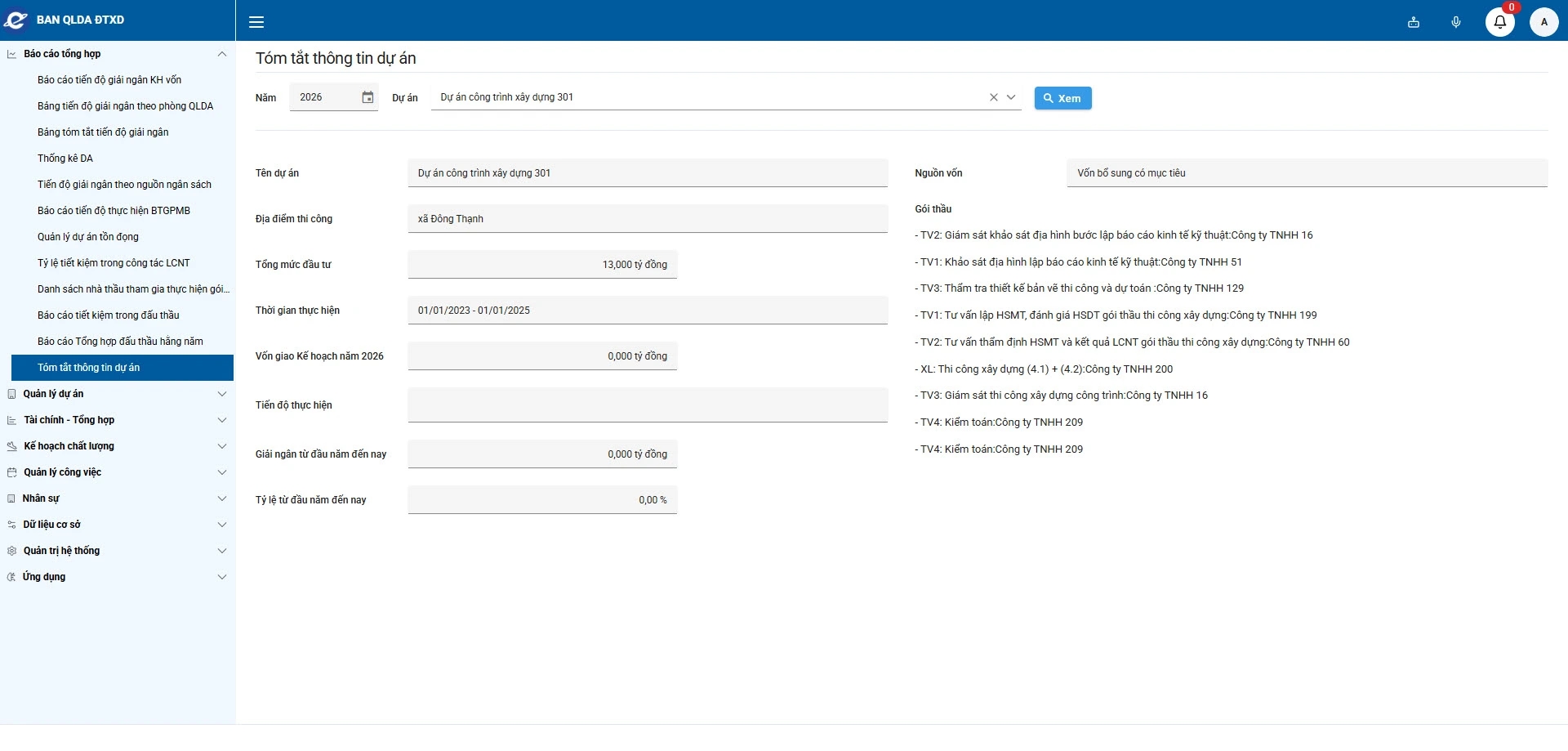1568x751 pixels.
Task: Select Quản lý dự án tồn đọng
Action: pyautogui.click(x=88, y=237)
